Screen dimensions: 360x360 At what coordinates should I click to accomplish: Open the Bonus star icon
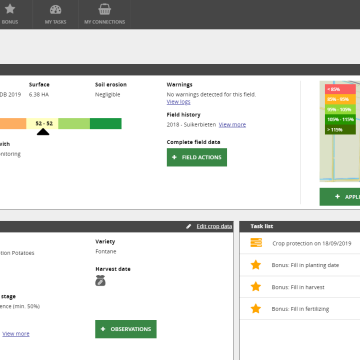pos(10,9)
